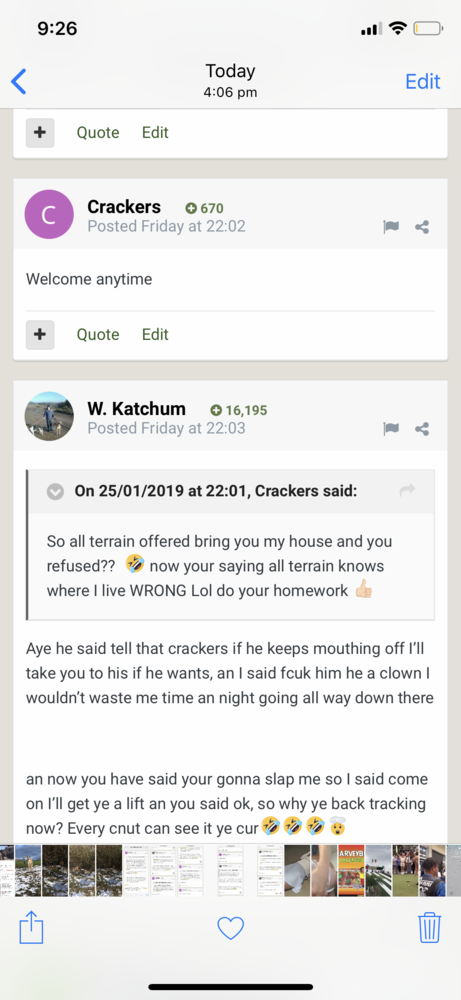Tap Edit in the top navigation bar
The image size is (461, 1000).
click(x=423, y=81)
